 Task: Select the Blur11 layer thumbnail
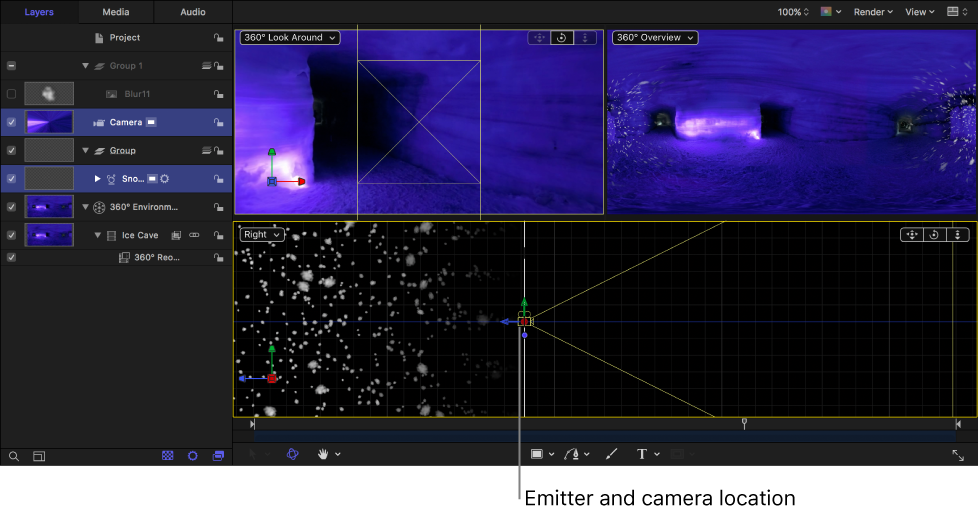(x=49, y=94)
